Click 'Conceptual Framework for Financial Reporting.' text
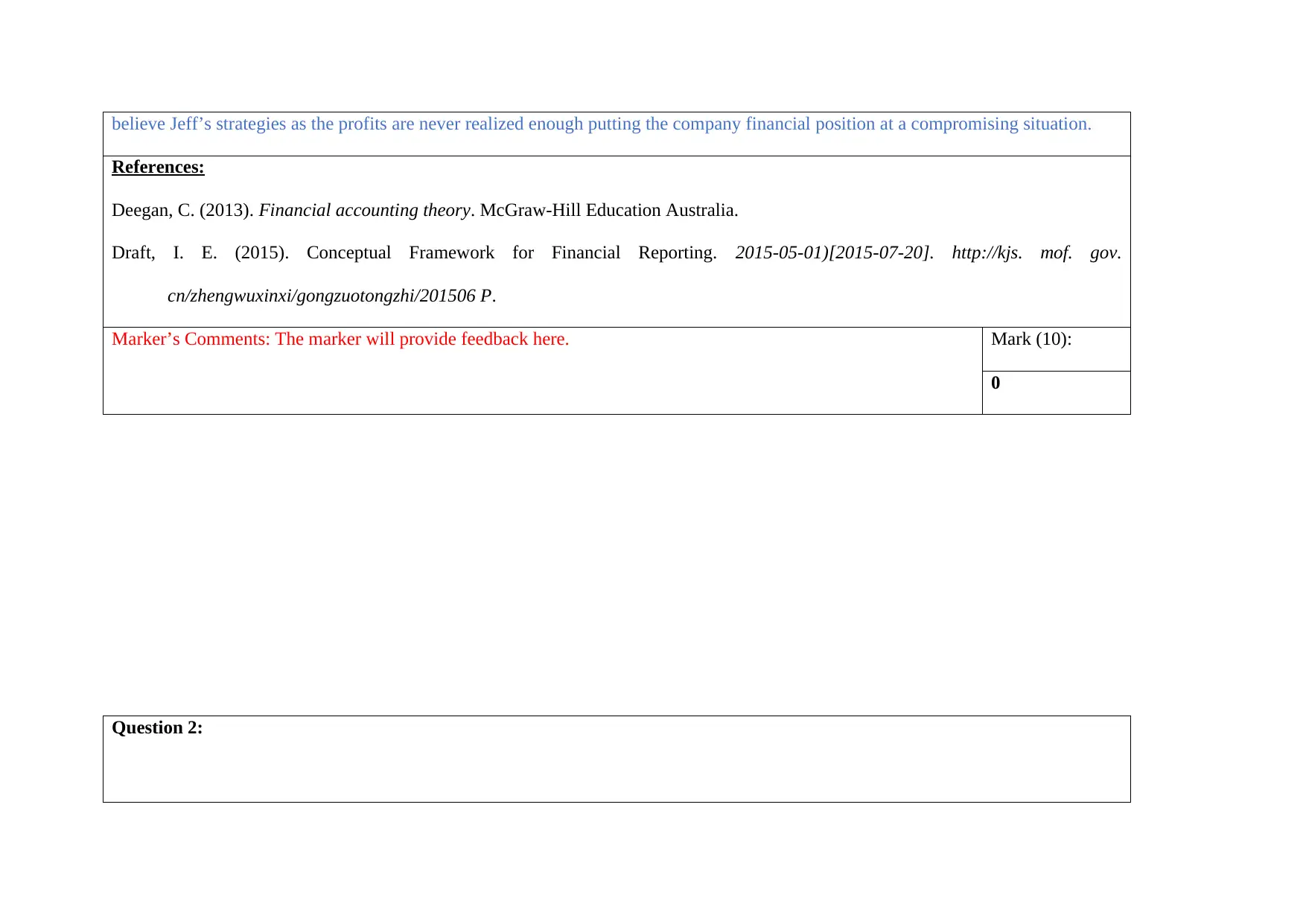Viewport: 1306px width, 924px height. [x=512, y=253]
